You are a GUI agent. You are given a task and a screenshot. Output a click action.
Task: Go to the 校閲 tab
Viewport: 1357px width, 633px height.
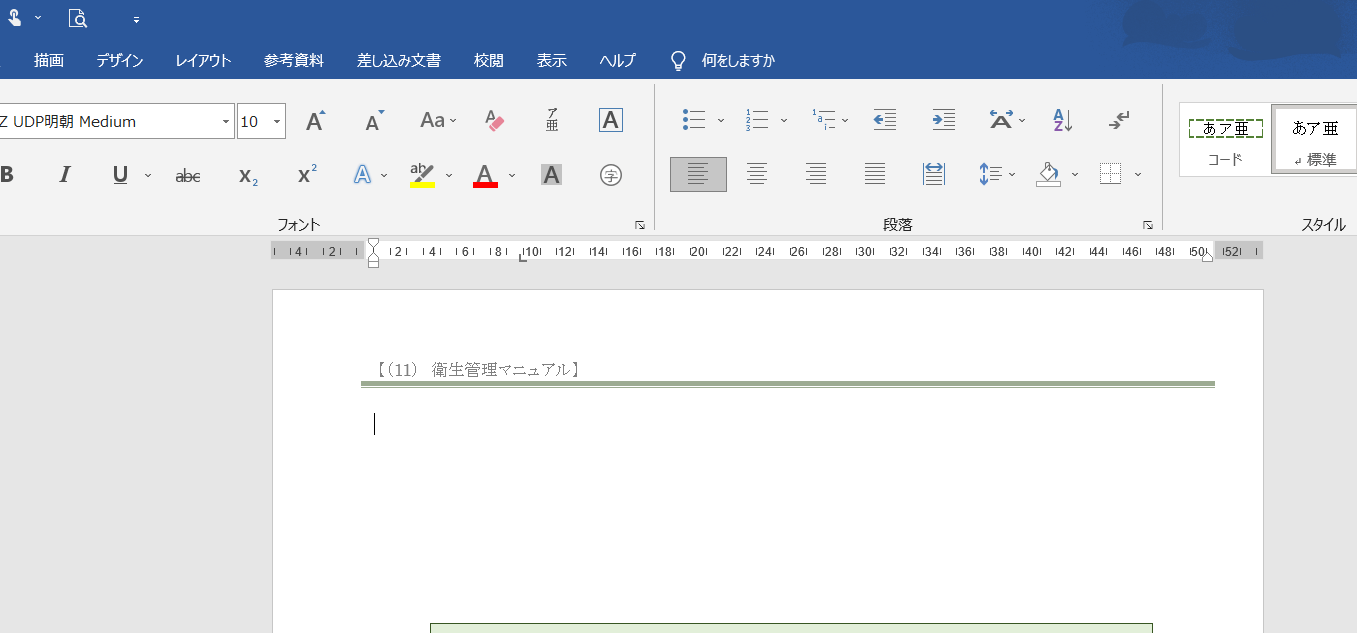(x=489, y=60)
